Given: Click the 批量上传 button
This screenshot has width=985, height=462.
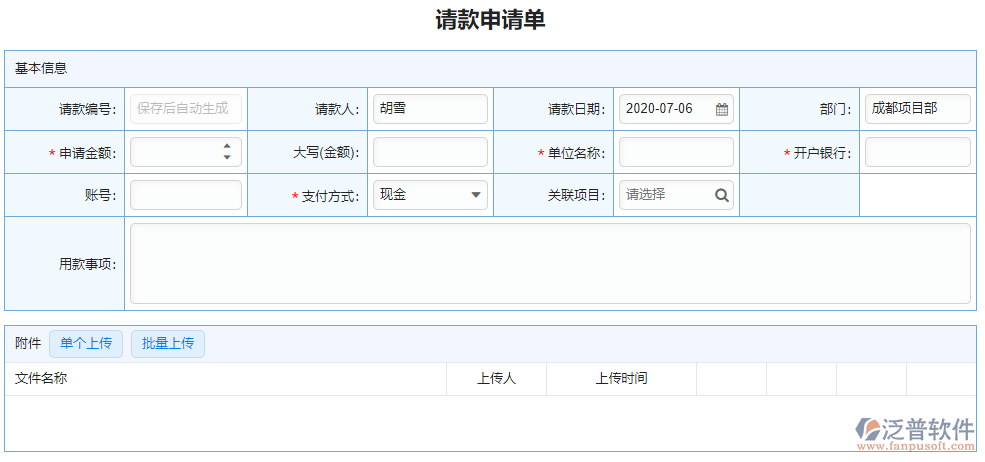Looking at the screenshot, I should coord(168,344).
